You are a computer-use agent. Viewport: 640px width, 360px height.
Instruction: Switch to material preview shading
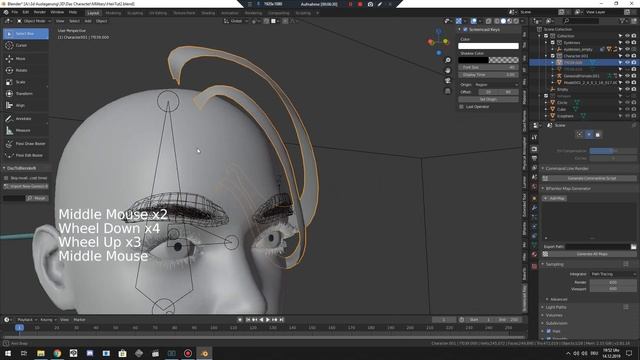(510, 21)
